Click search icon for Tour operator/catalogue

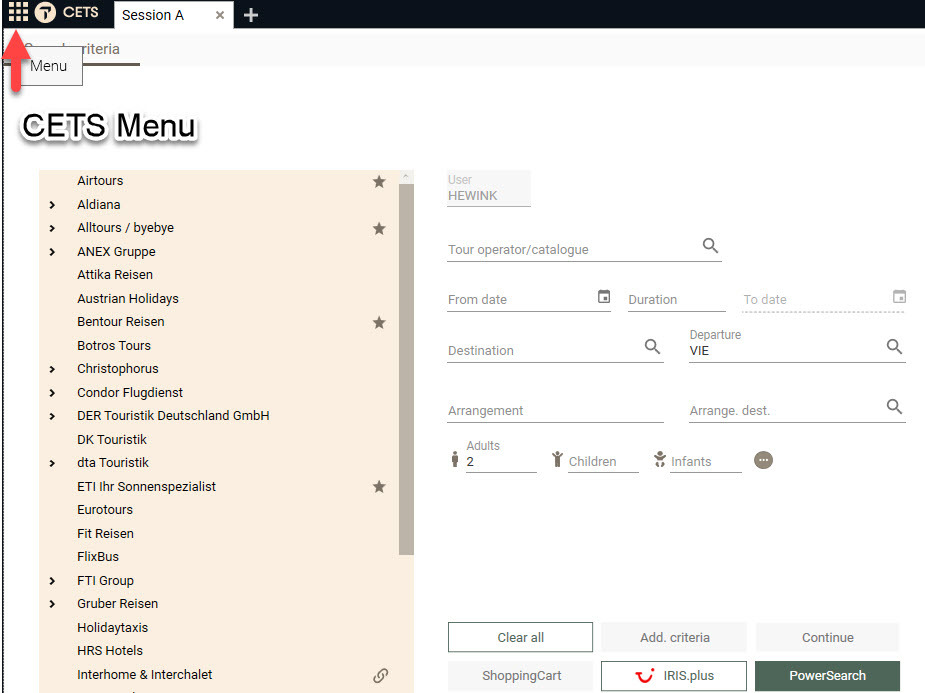[710, 246]
